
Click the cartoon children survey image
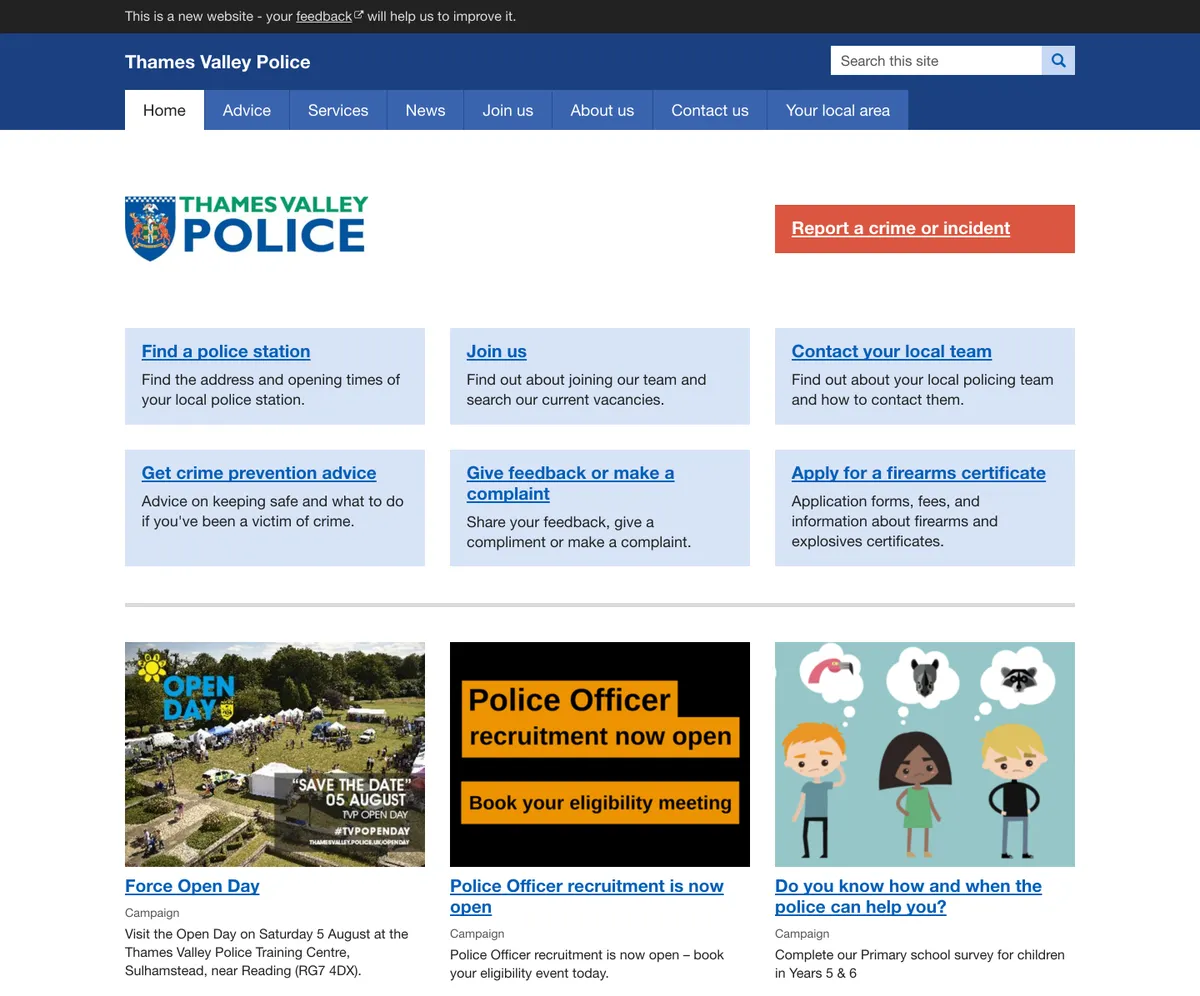click(925, 754)
